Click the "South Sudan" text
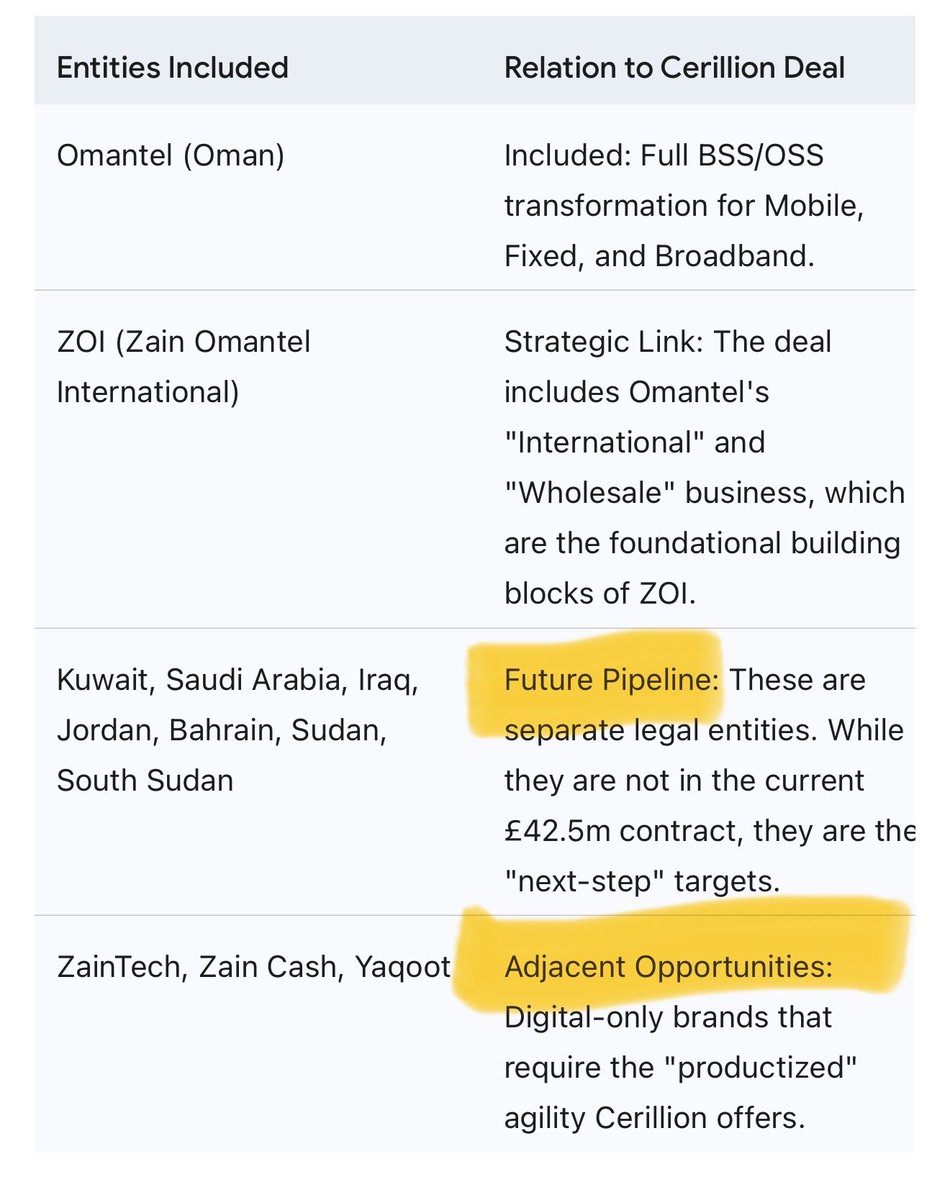The image size is (950, 1200). [x=145, y=779]
